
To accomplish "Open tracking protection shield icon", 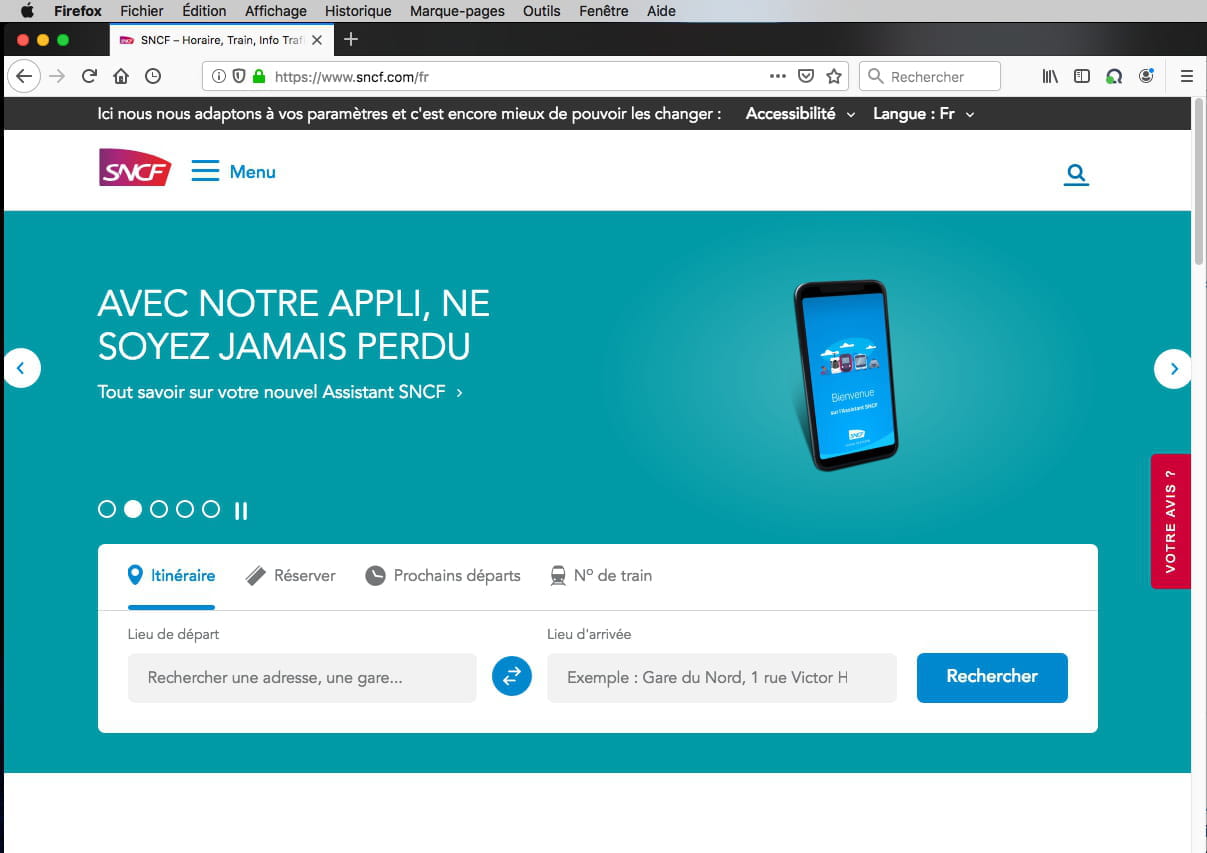I will [x=239, y=76].
